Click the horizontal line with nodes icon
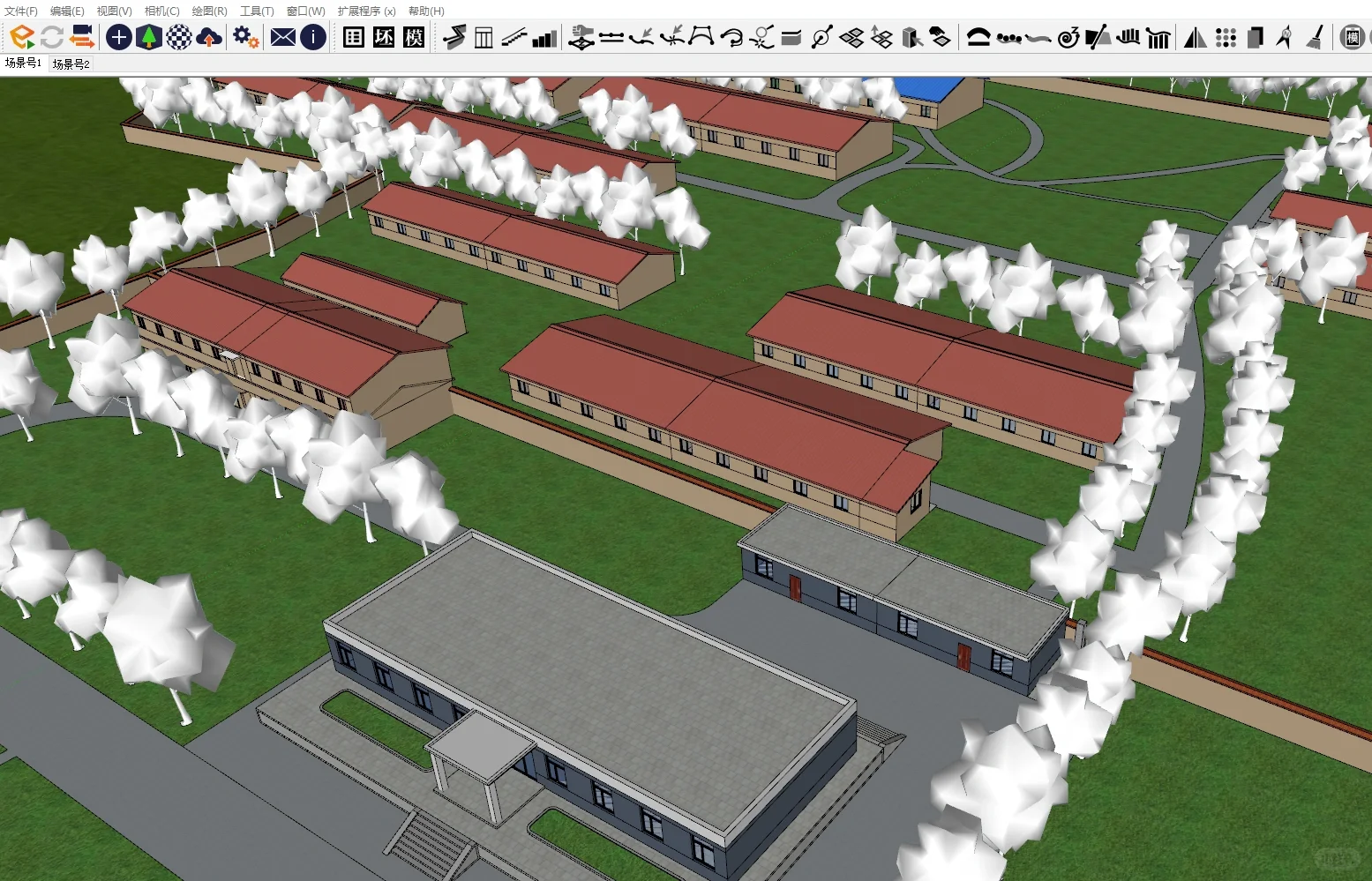The image size is (1372, 881). tap(611, 37)
